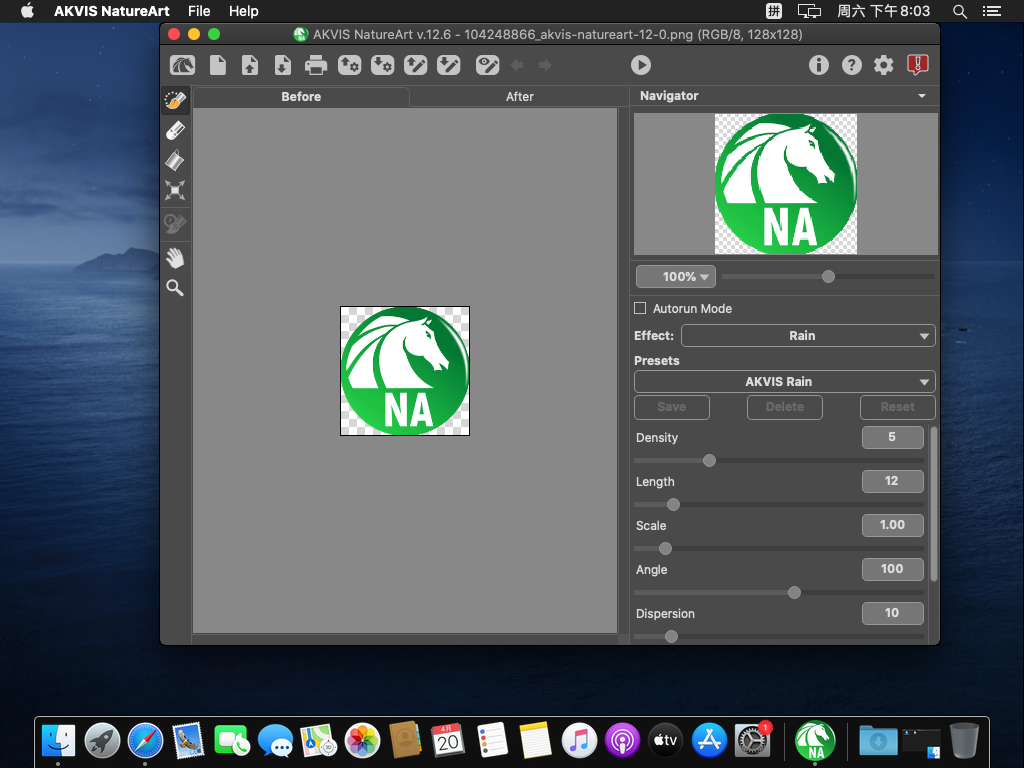Viewport: 1024px width, 768px height.
Task: Click the Undo left arrow
Action: (x=517, y=65)
